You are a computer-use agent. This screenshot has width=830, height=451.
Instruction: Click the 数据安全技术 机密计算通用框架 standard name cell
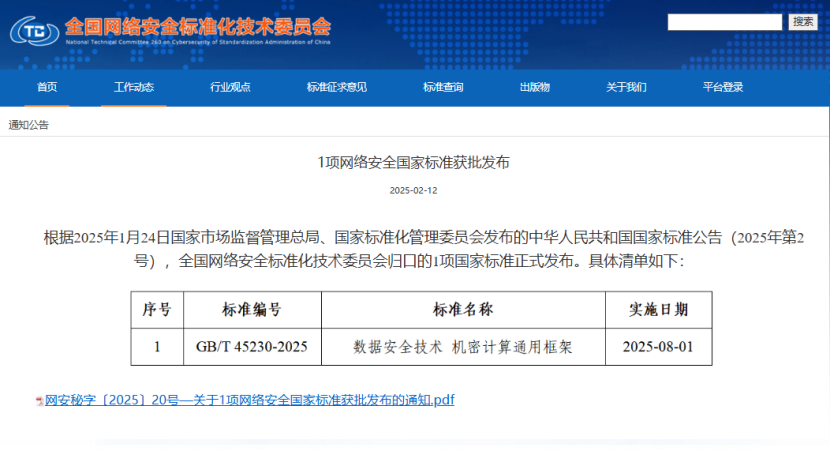pyautogui.click(x=463, y=347)
